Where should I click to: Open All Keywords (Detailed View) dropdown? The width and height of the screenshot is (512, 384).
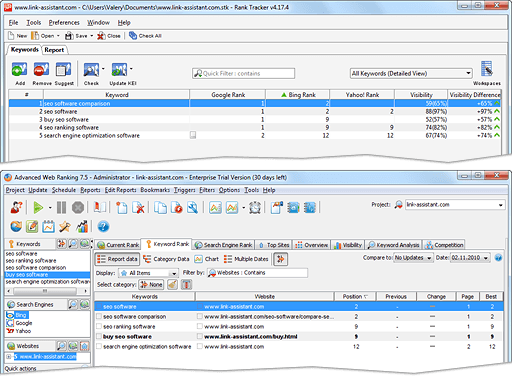click(411, 73)
